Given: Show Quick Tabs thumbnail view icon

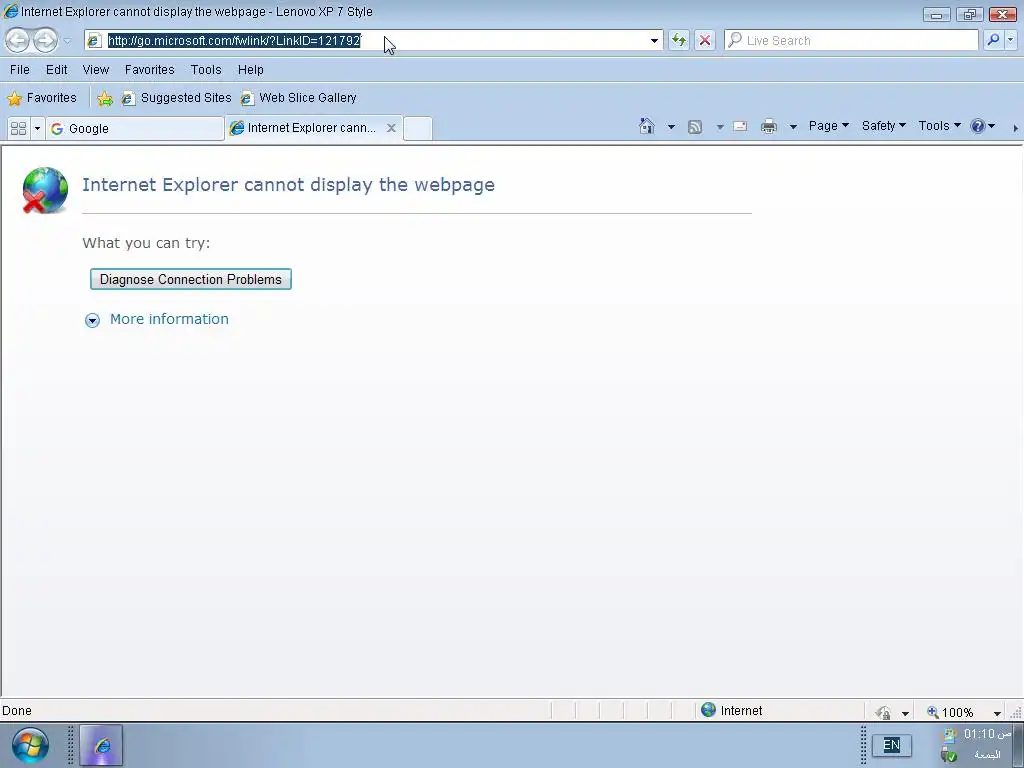Looking at the screenshot, I should [x=18, y=129].
